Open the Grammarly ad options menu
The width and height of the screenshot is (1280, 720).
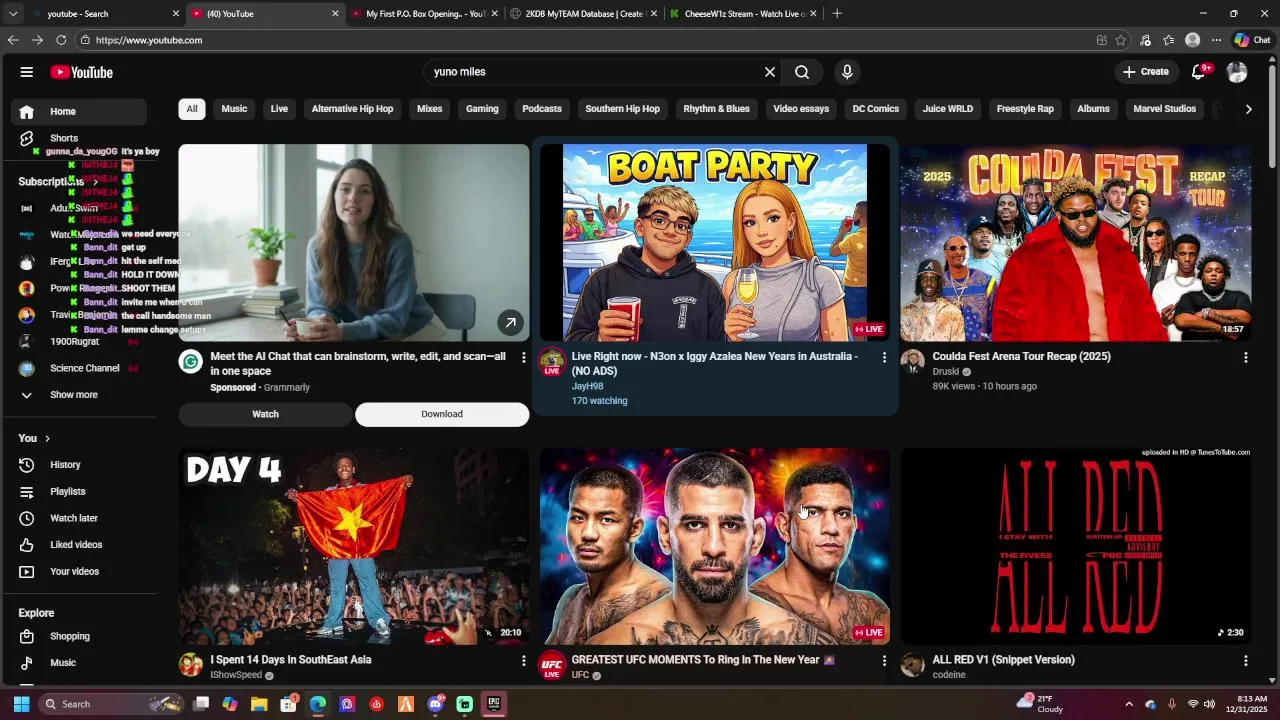(x=523, y=357)
